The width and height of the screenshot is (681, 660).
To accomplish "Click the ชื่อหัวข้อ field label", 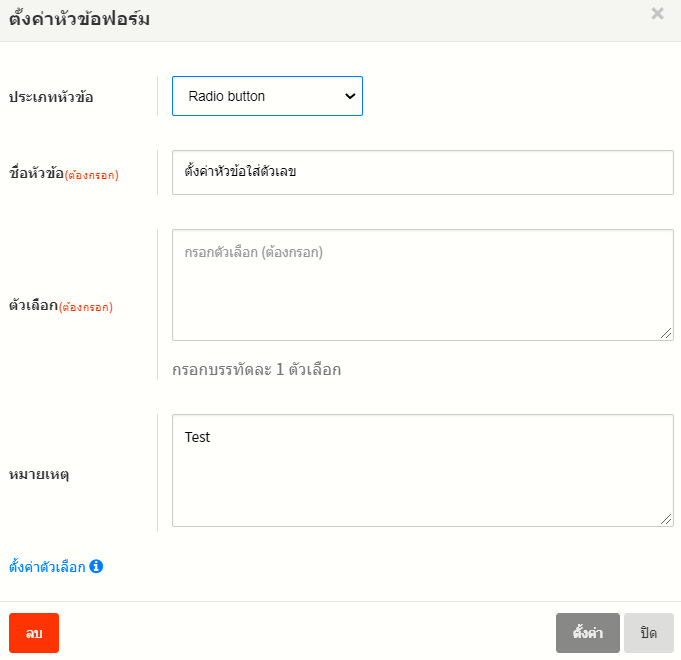I will coord(36,174).
